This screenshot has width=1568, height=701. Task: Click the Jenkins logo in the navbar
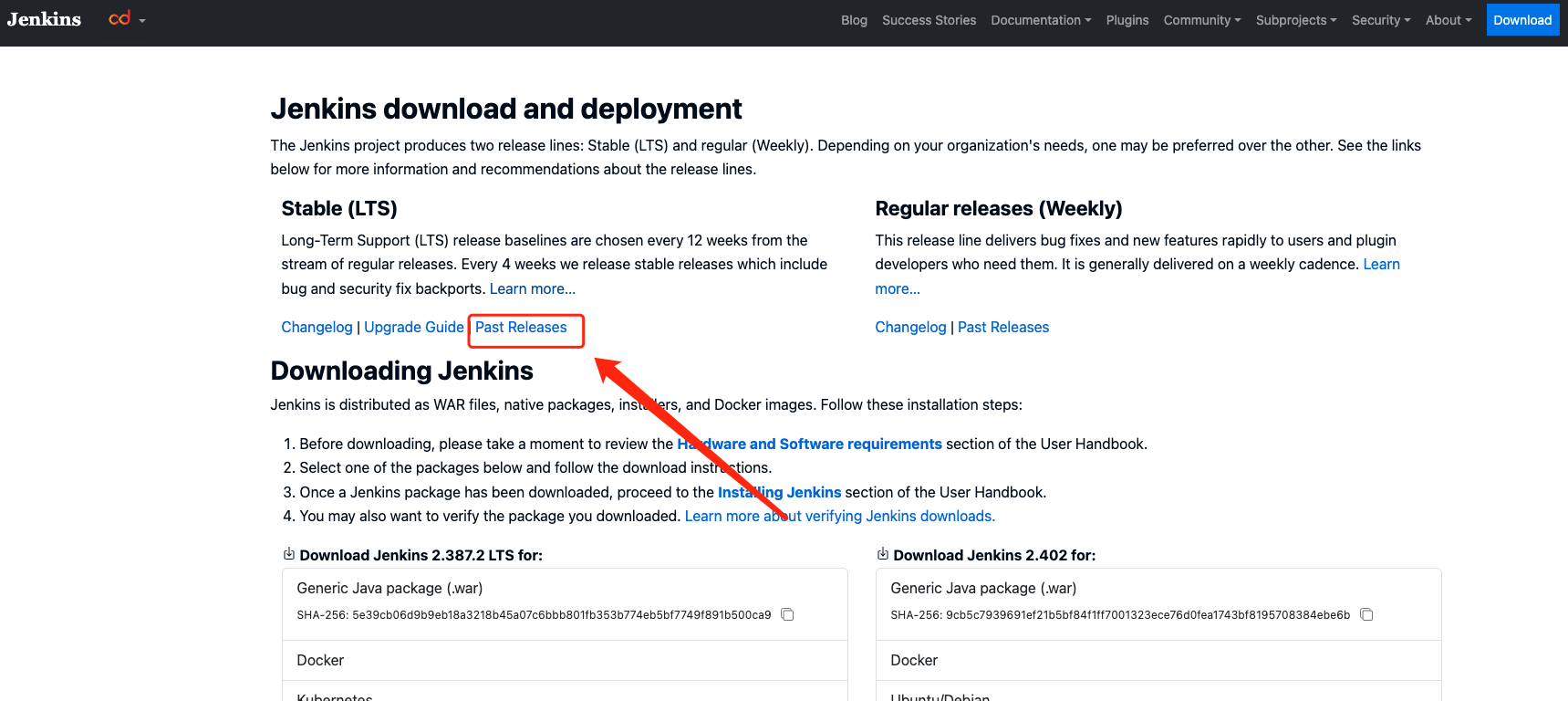pos(44,19)
